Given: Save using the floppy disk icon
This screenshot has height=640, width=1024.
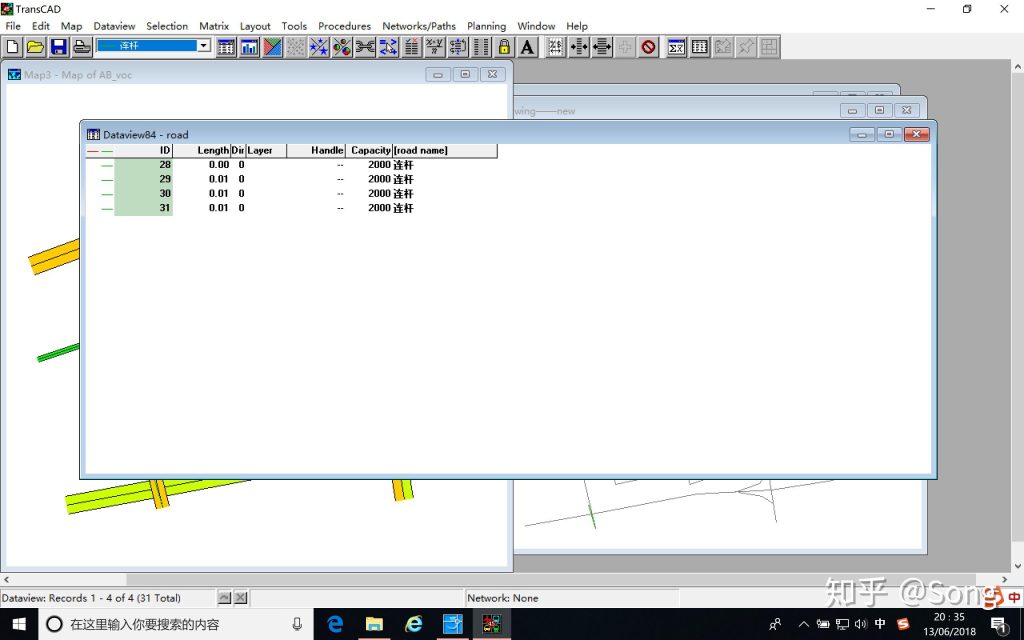Looking at the screenshot, I should coord(59,47).
